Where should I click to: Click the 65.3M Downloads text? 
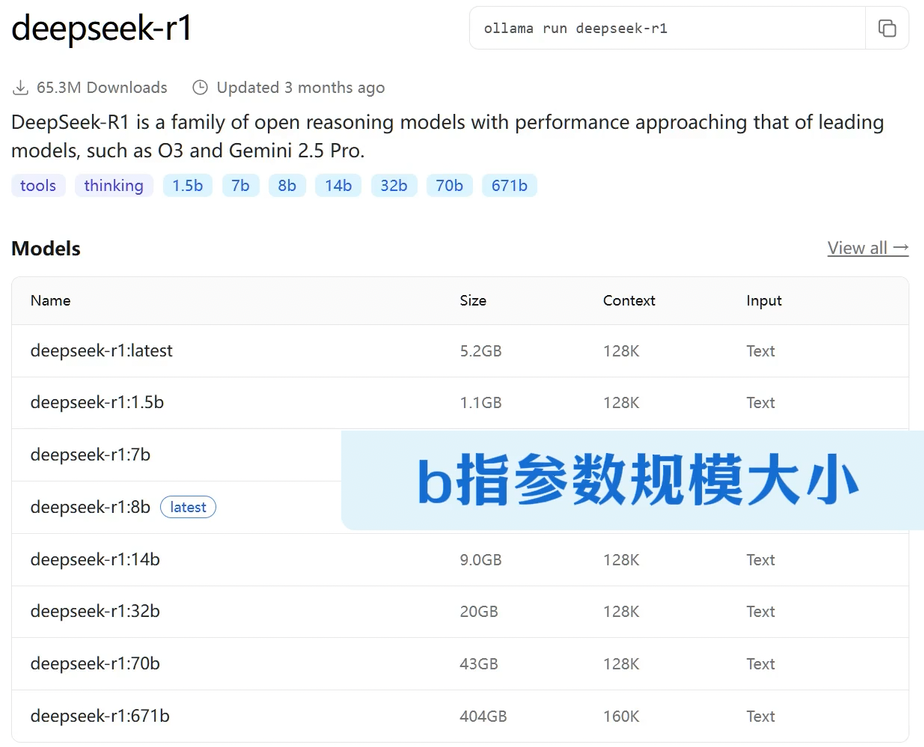pos(102,88)
